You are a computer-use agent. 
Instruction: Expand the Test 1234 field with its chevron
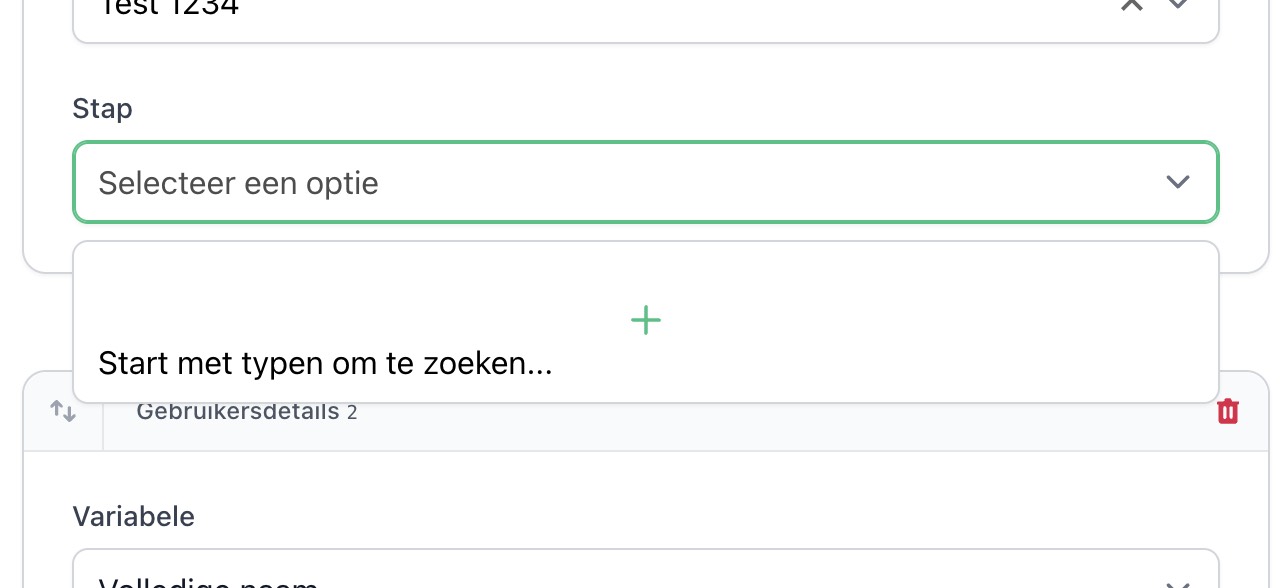click(1177, 5)
